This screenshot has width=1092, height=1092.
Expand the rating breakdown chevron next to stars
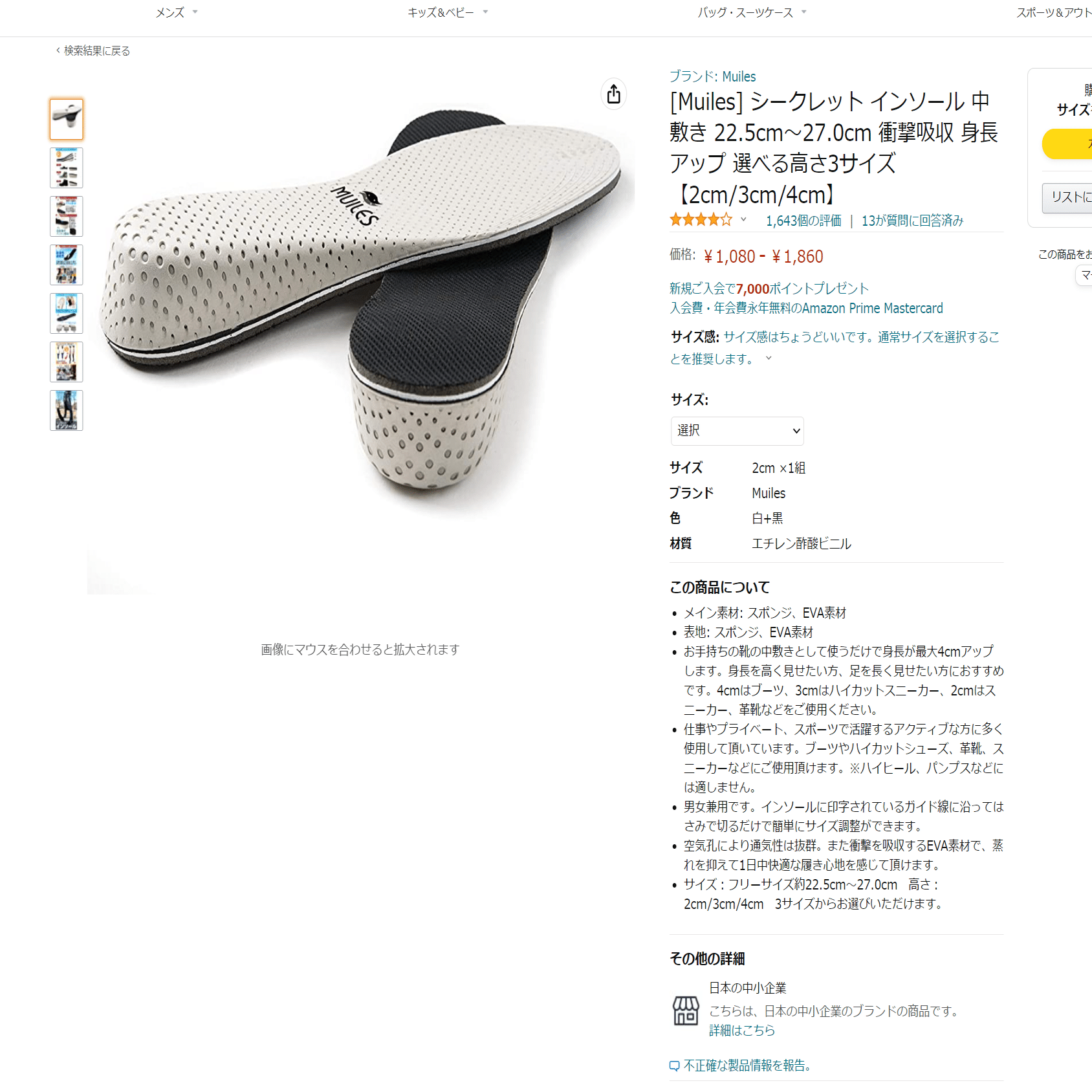tap(743, 219)
